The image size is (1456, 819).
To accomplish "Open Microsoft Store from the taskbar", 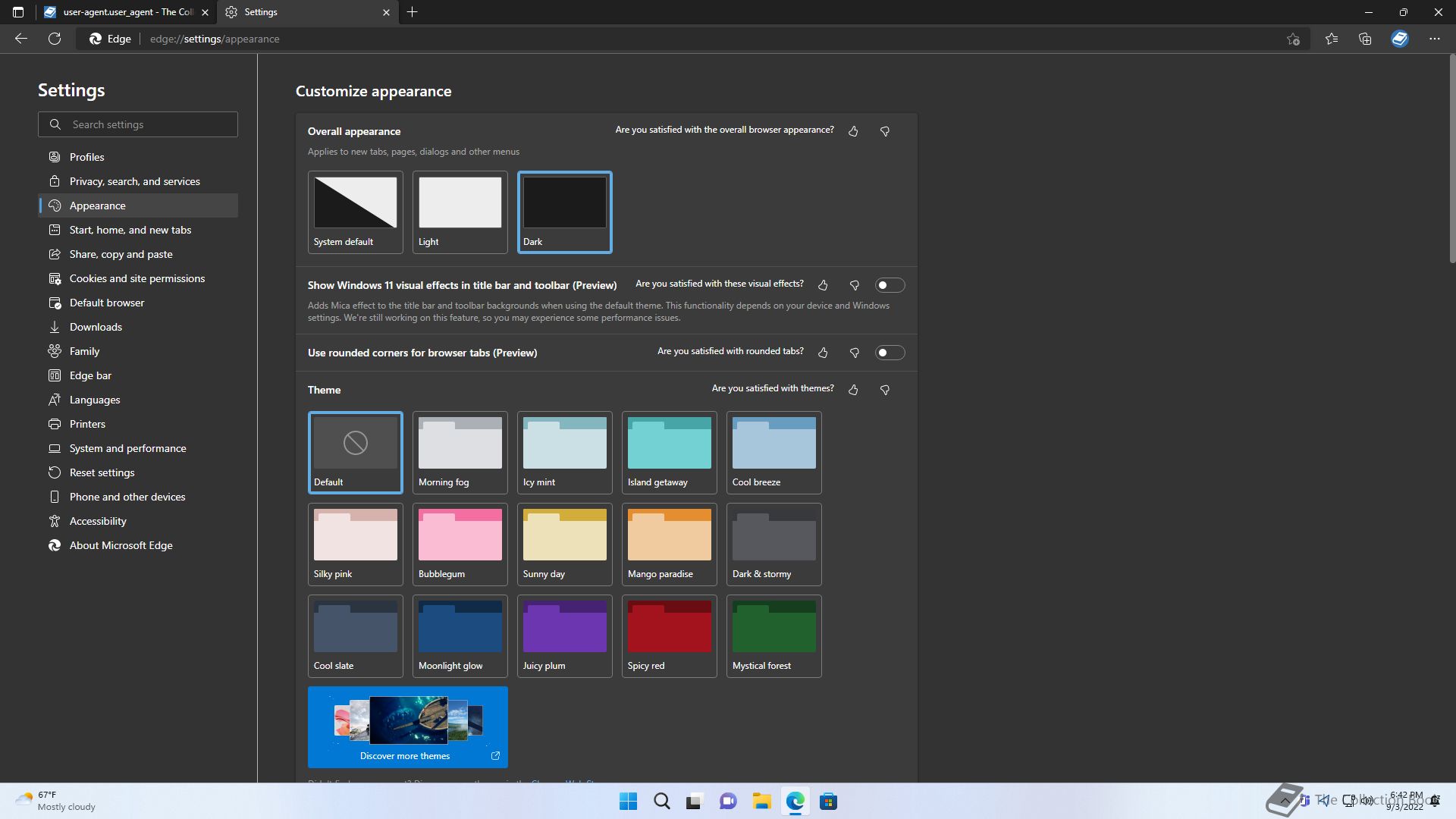I will pos(828,802).
